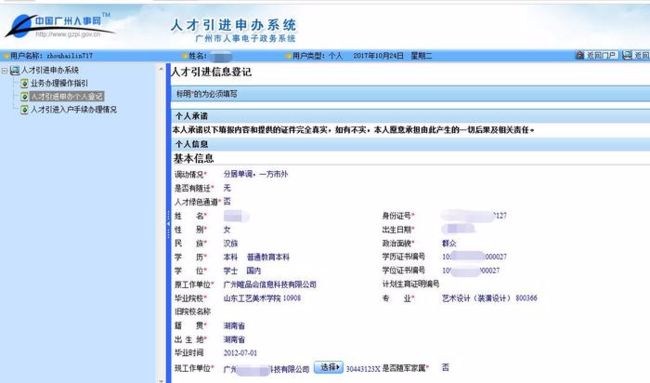Click the icon beside 人才引进入户手续办理情况
Viewport: 650px width, 383px height.
pyautogui.click(x=24, y=110)
